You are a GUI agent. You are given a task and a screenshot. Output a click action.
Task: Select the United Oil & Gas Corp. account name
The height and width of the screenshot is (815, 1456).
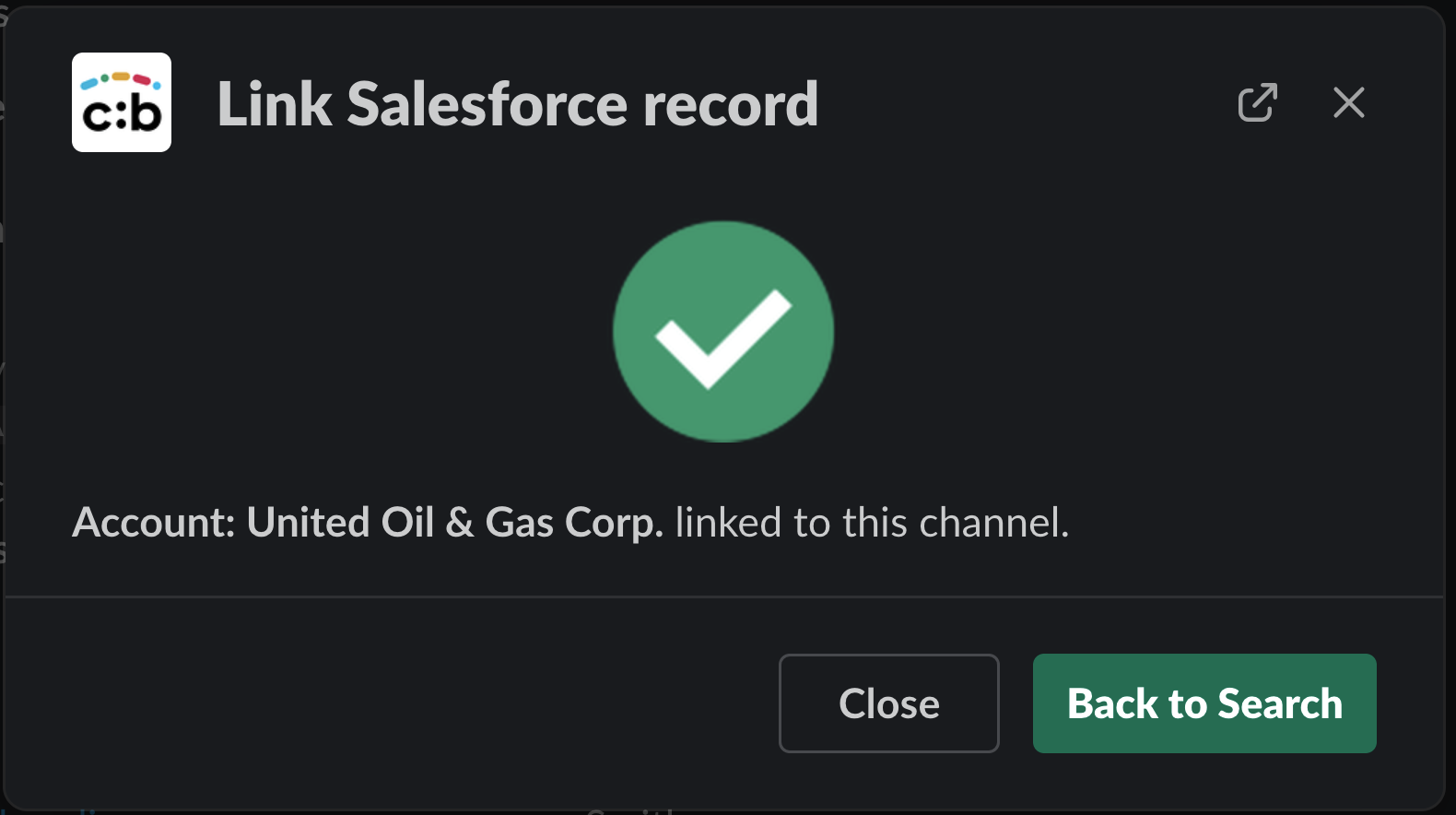click(454, 523)
